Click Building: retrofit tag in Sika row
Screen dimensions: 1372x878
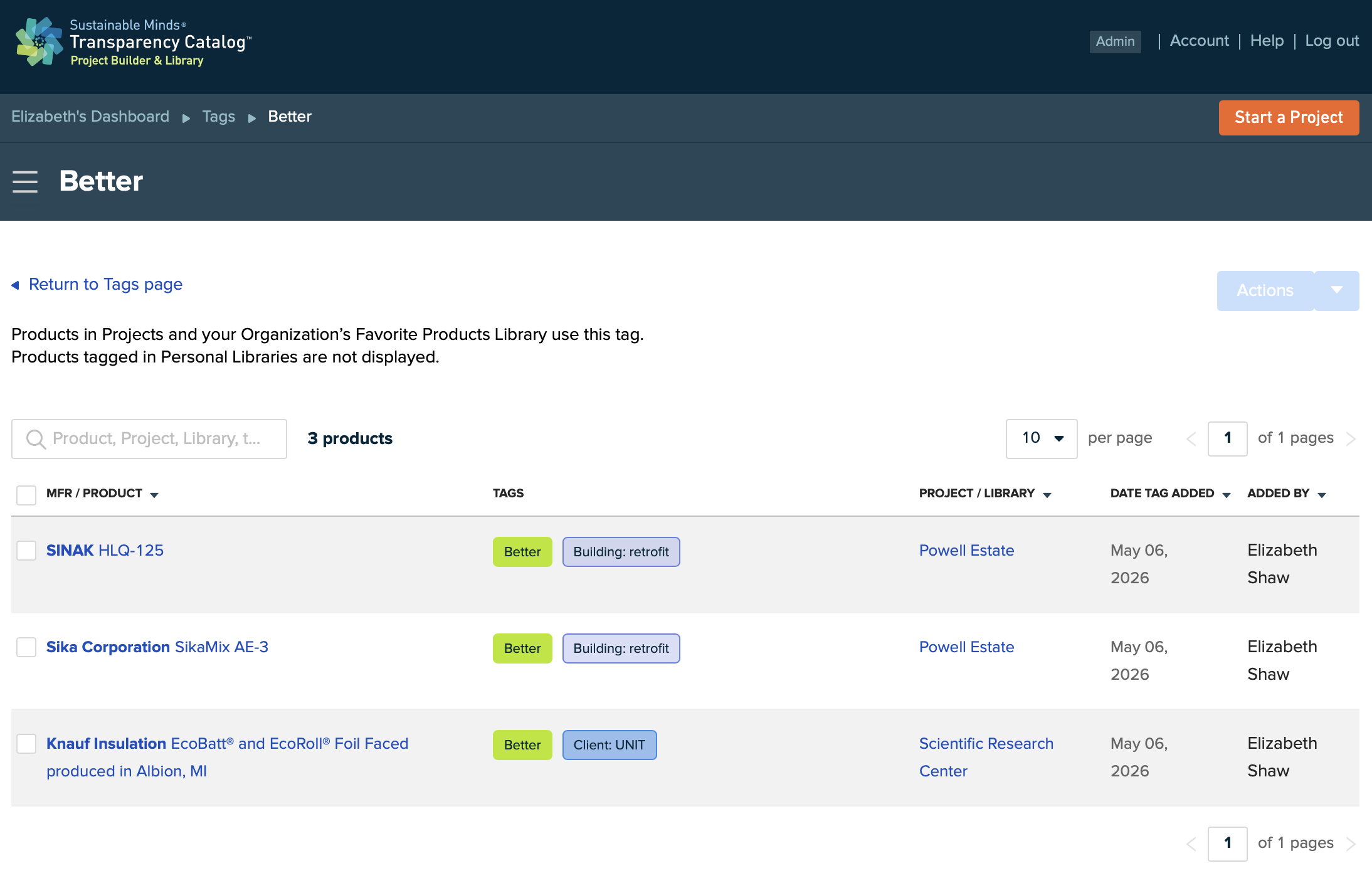[x=621, y=648]
